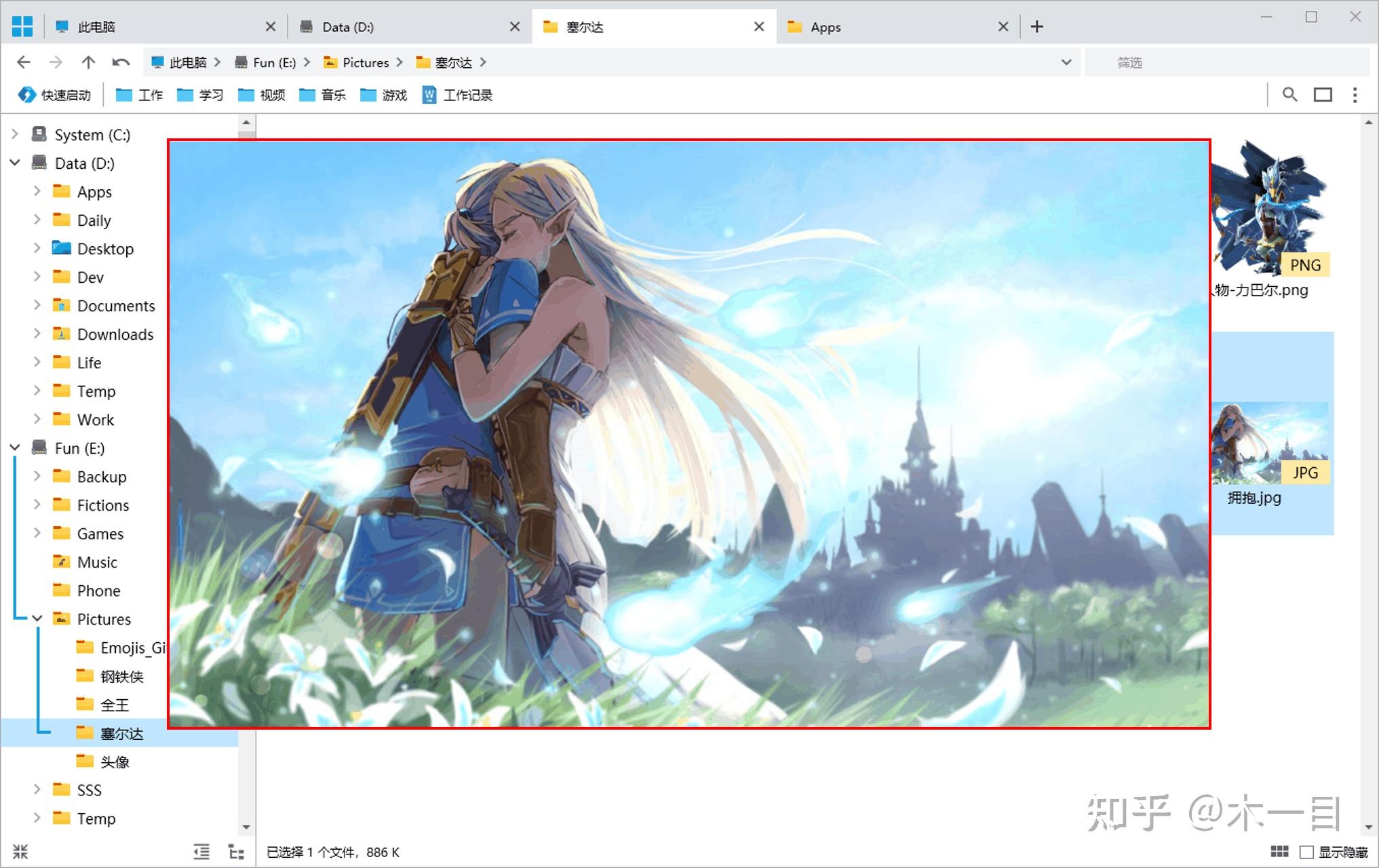Click the large image preview popup
This screenshot has height=868, width=1379.
click(x=689, y=434)
